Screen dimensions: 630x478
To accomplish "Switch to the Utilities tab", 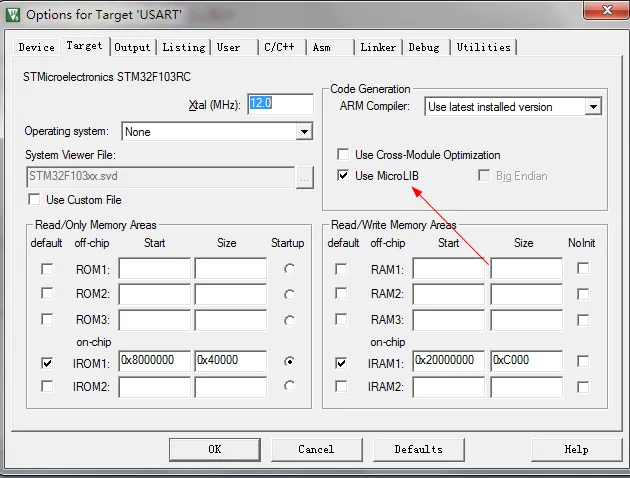I will pos(483,47).
